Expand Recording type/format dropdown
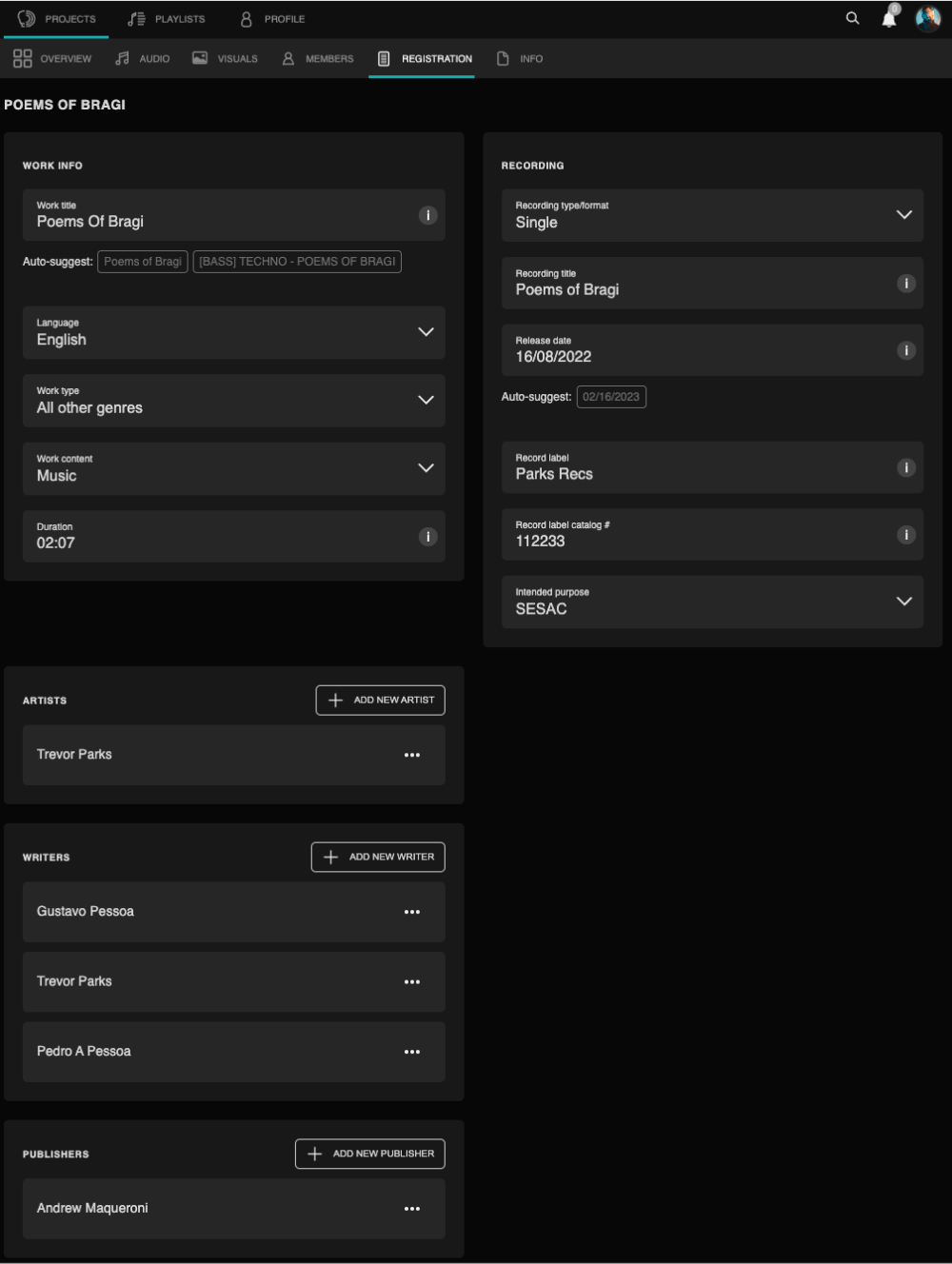The image size is (952, 1264). tap(904, 215)
